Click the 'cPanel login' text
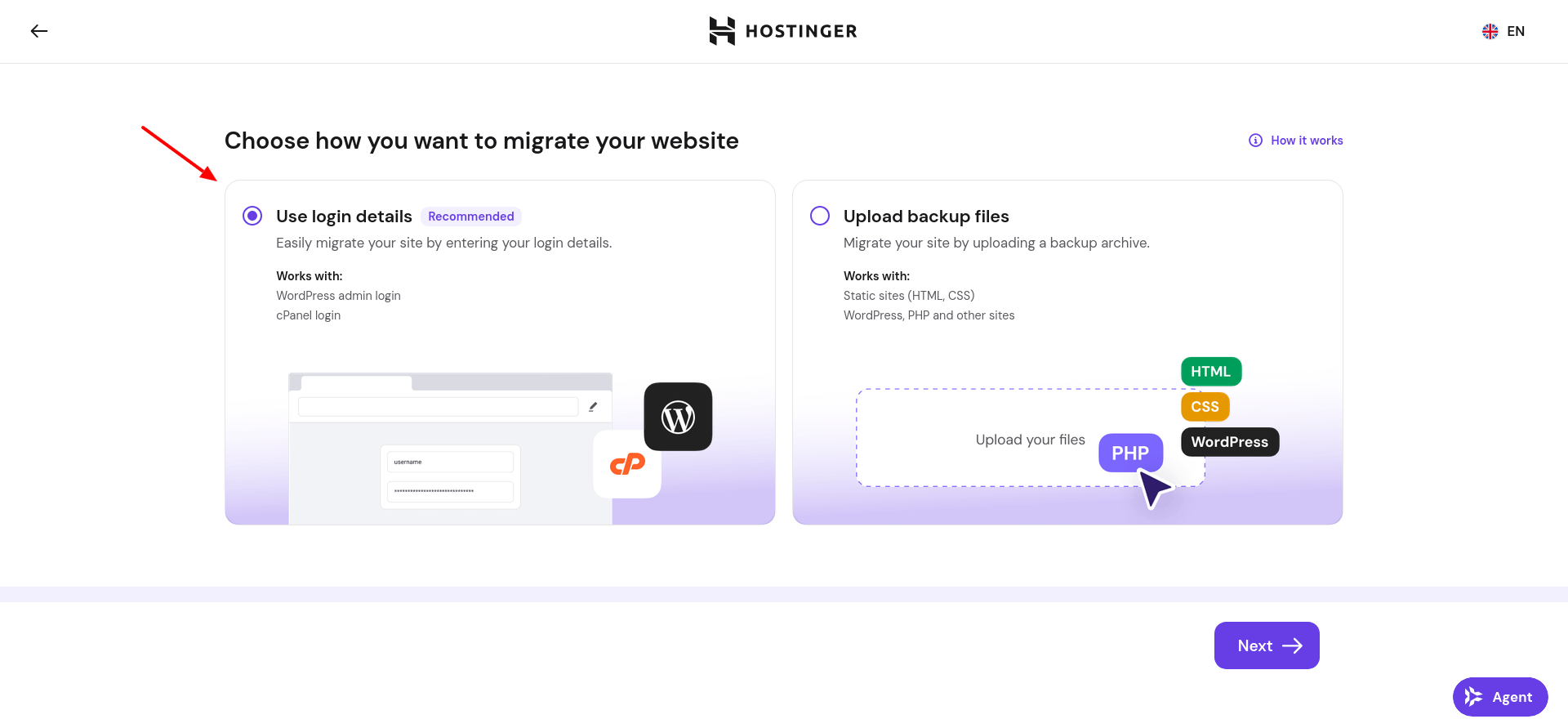Viewport: 1568px width, 728px height. tap(308, 315)
